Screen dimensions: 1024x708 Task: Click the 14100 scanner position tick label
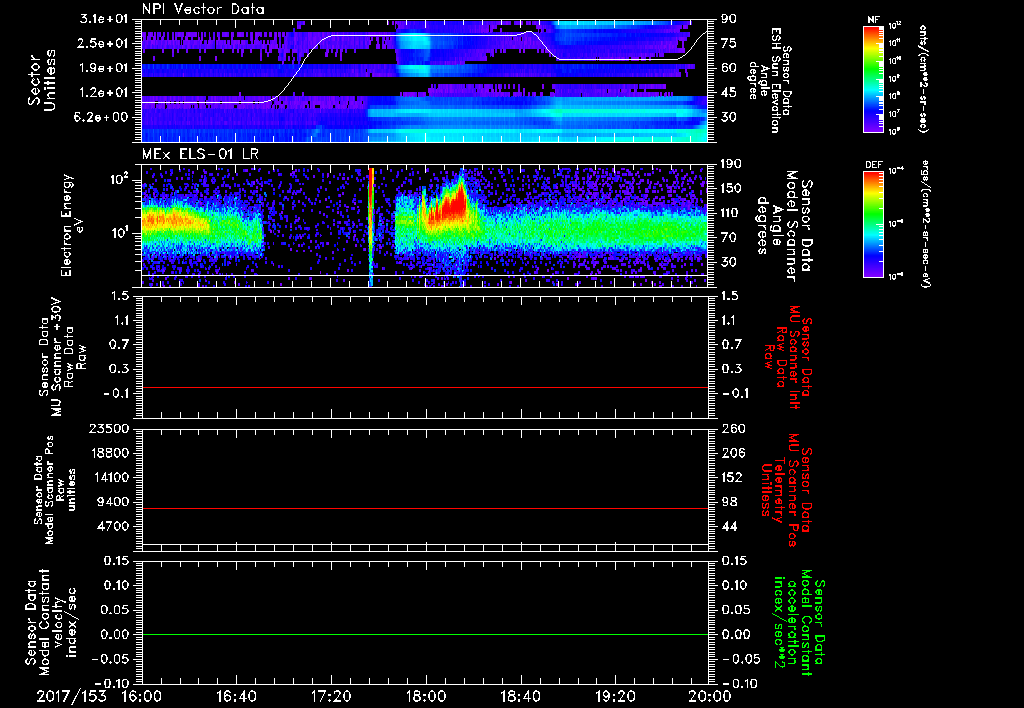tap(109, 477)
